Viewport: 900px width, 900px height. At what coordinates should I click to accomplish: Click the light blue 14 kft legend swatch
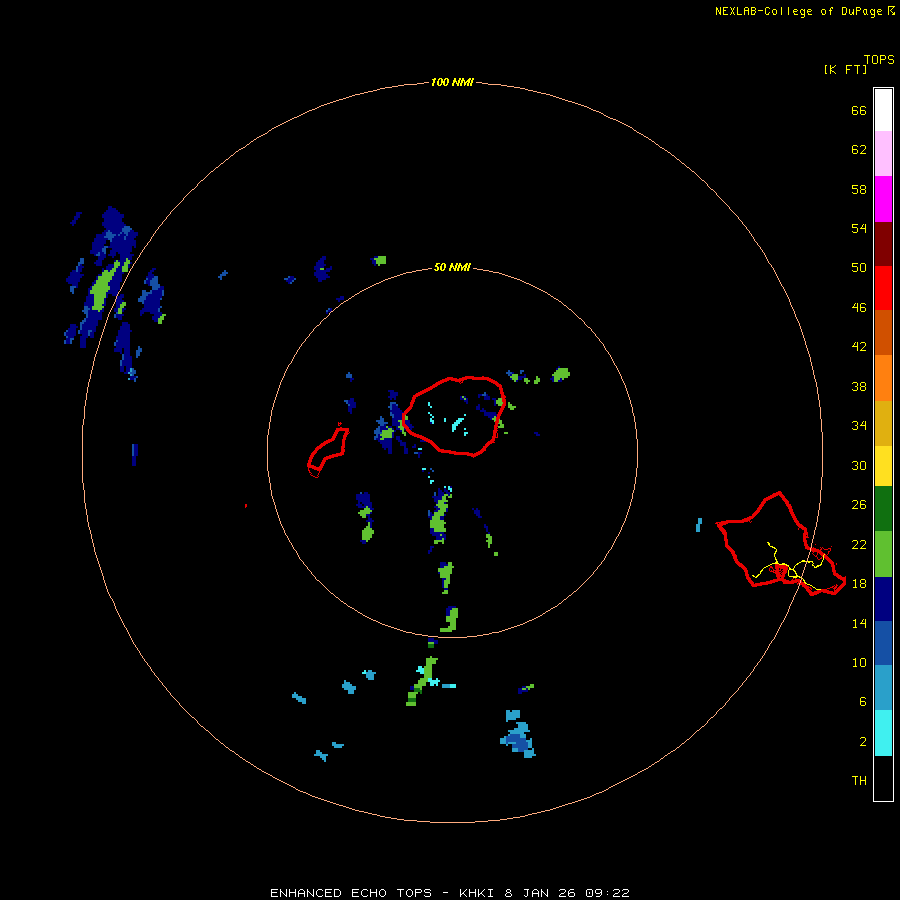click(x=883, y=688)
